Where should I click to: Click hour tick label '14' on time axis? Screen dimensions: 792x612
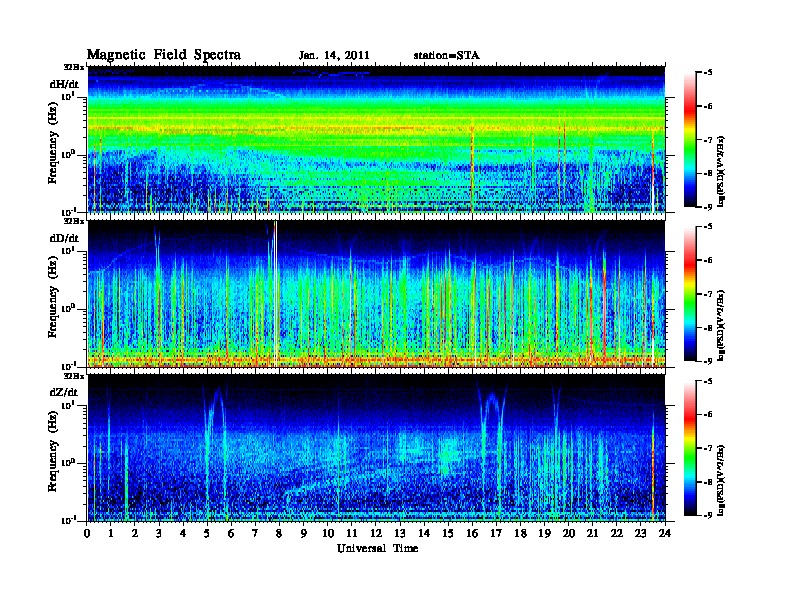tap(424, 533)
